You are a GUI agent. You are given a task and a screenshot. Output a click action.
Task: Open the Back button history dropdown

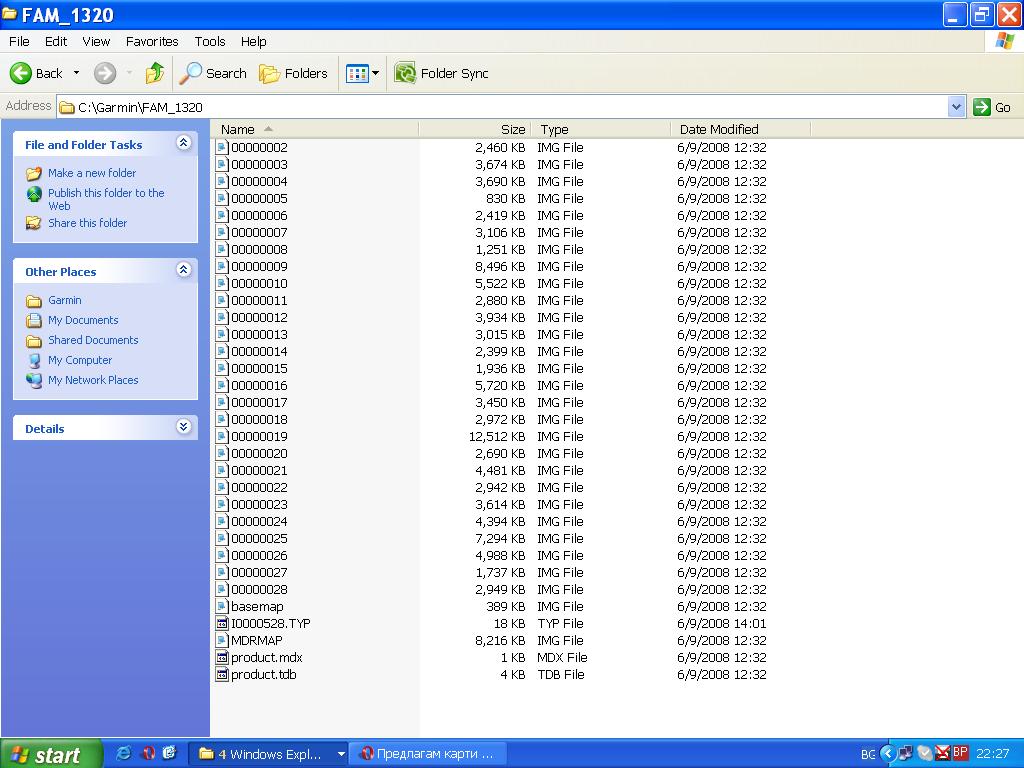click(76, 73)
